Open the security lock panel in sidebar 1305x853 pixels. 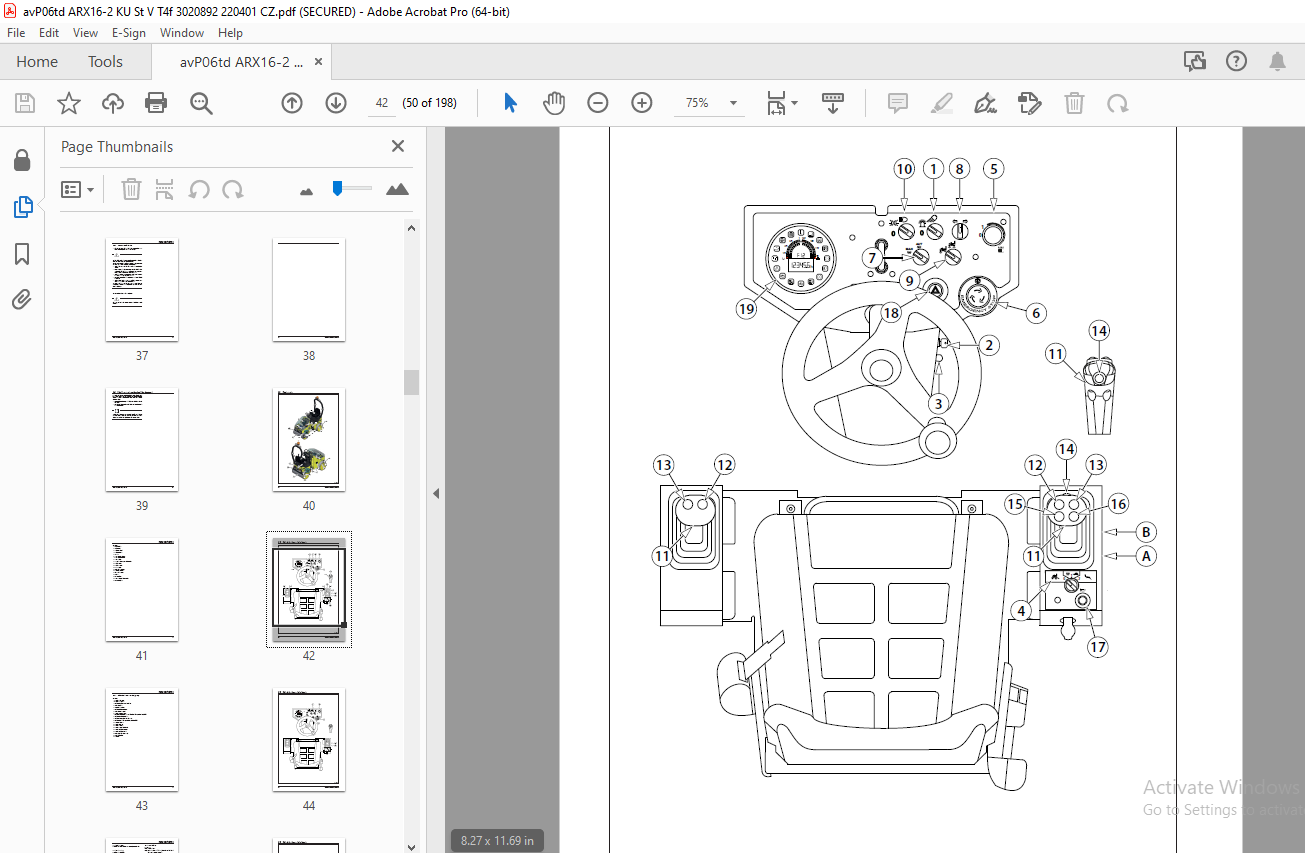click(22, 161)
